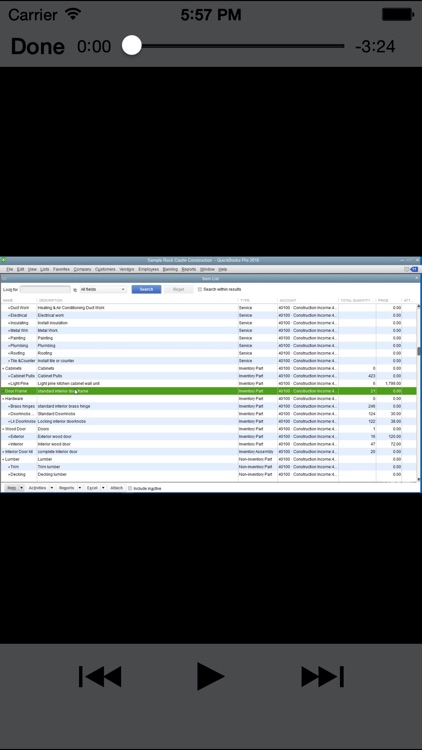Click the Reset button
Screen dimensions: 422x750
178,289
